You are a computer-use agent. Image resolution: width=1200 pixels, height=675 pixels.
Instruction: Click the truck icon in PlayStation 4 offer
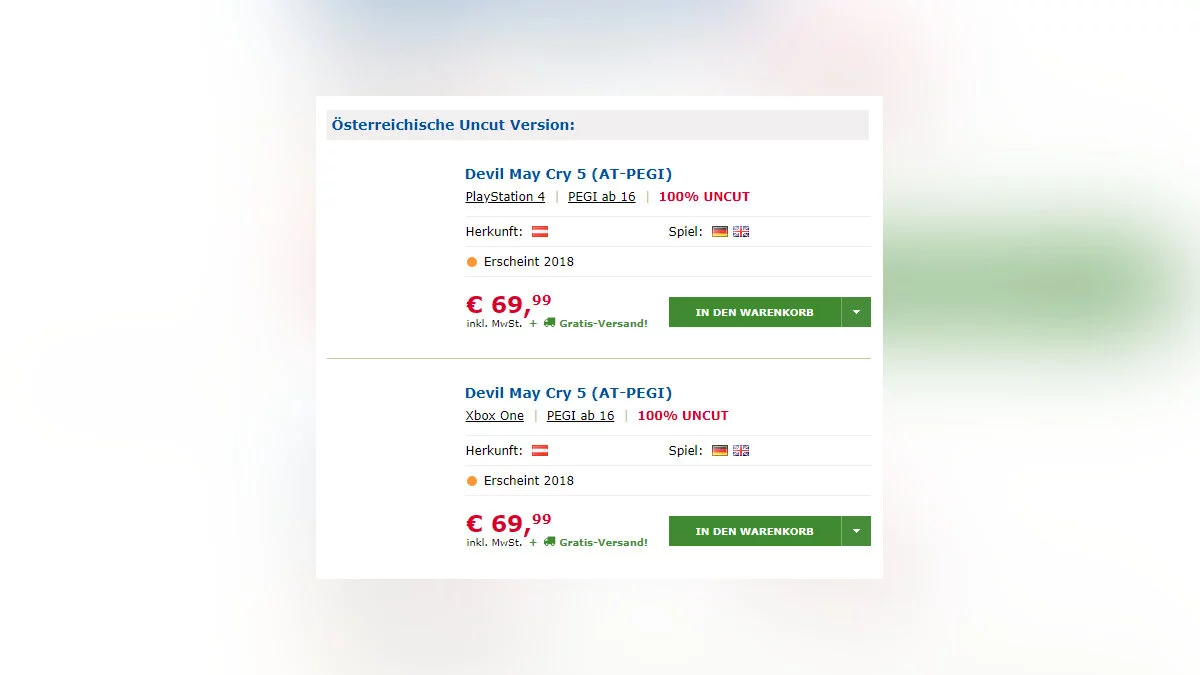point(549,323)
